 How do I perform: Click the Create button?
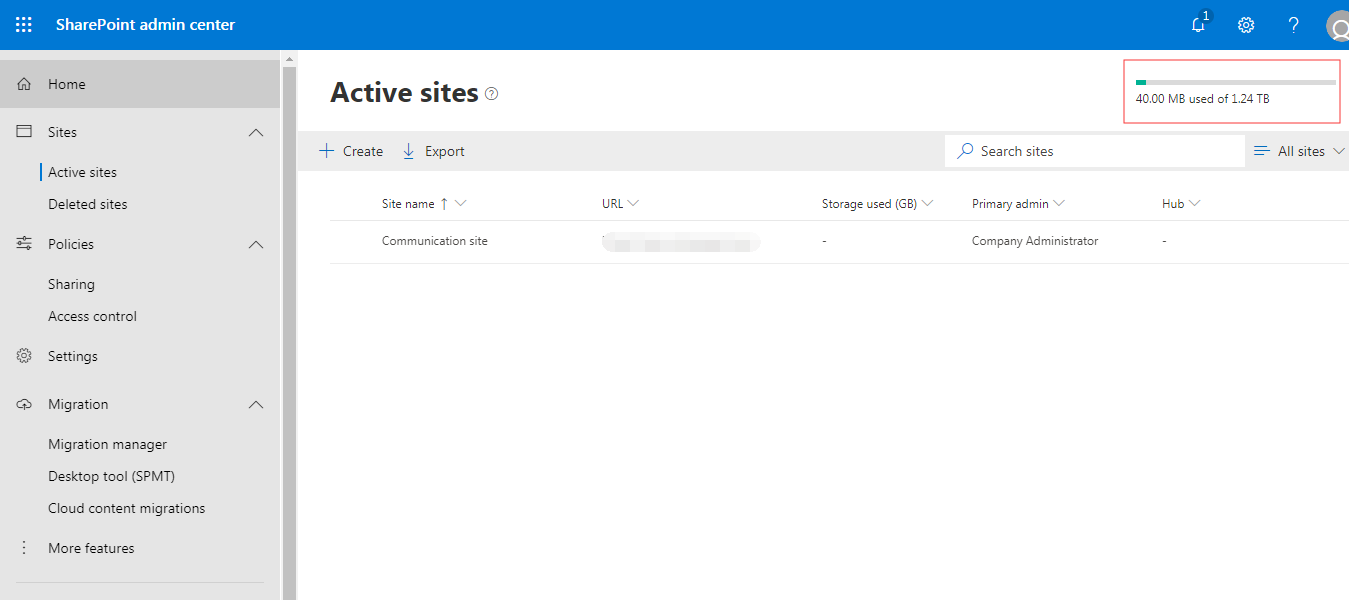pyautogui.click(x=351, y=151)
